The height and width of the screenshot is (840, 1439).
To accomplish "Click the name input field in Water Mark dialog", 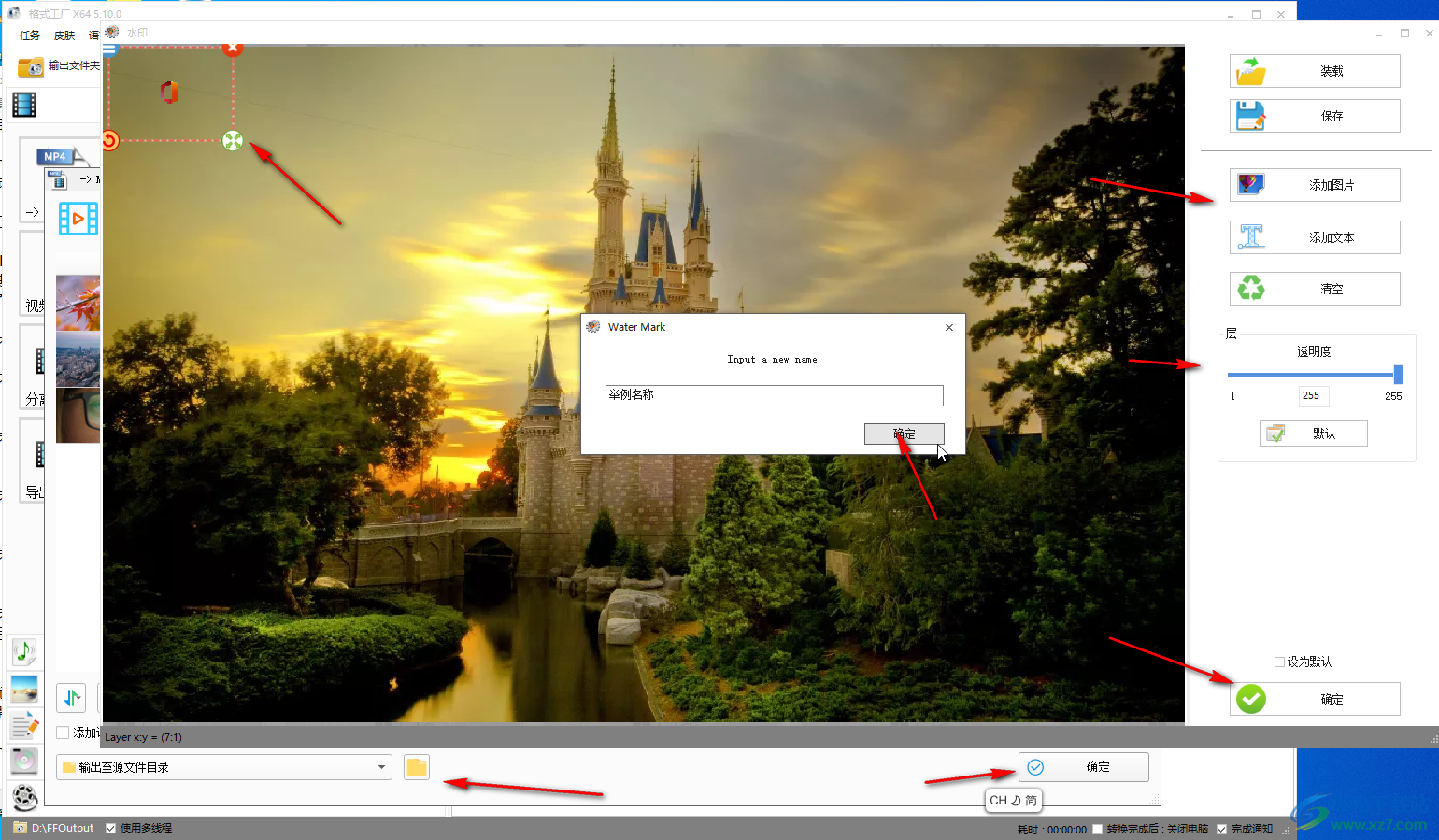I will tap(774, 395).
